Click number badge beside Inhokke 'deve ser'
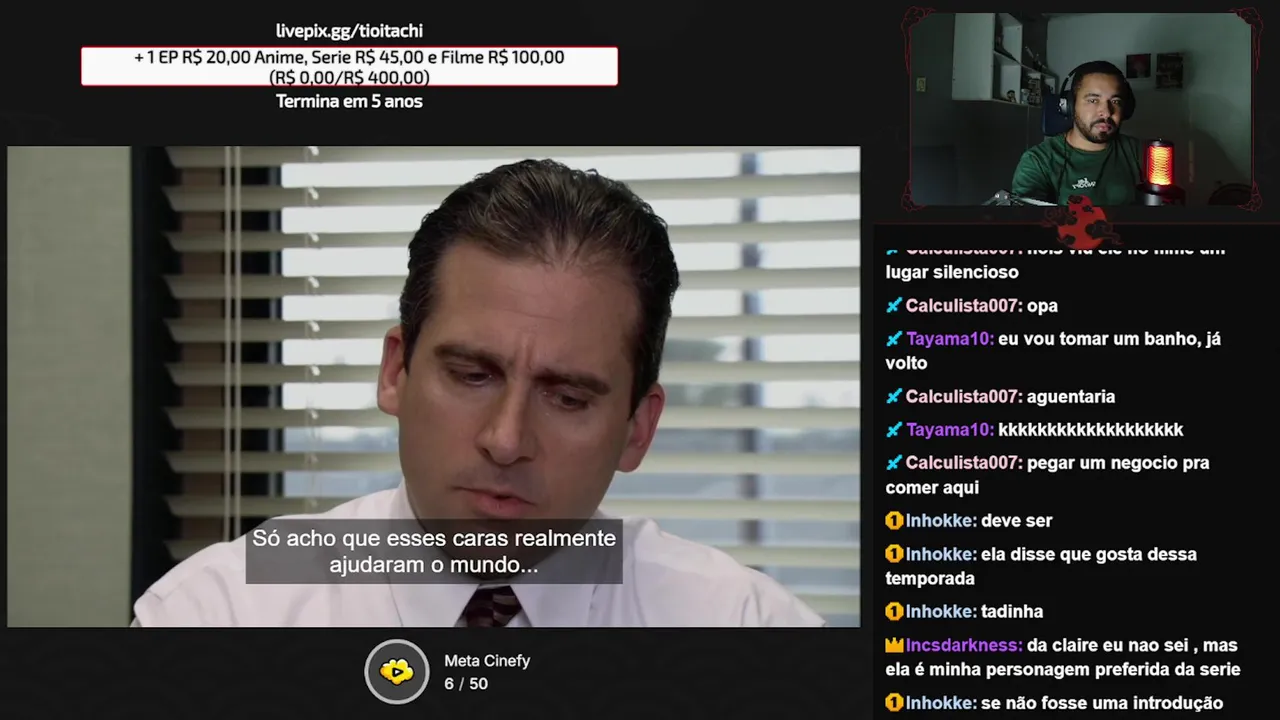 tap(894, 521)
